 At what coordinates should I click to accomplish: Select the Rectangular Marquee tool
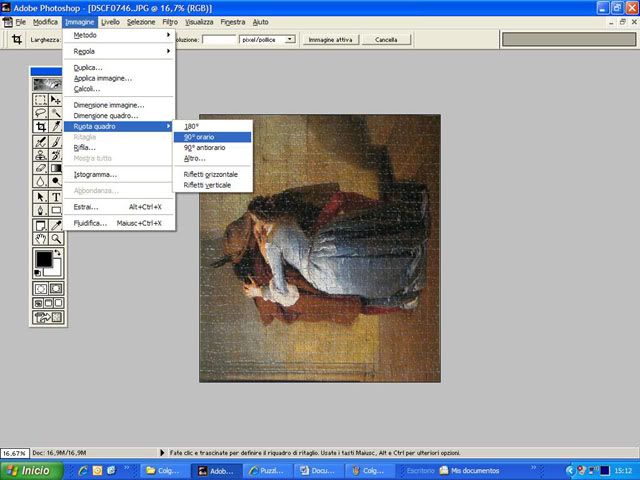click(40, 100)
